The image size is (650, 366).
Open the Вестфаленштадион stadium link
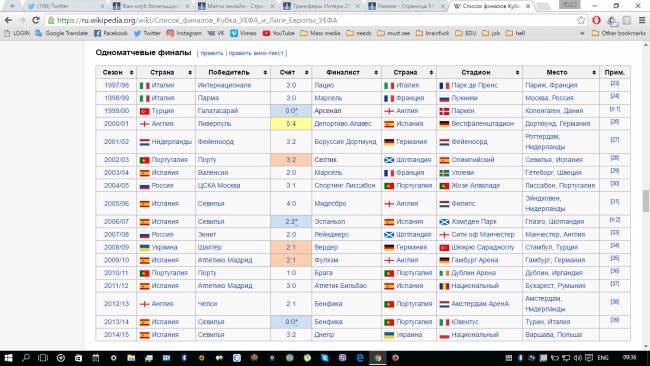coord(483,124)
